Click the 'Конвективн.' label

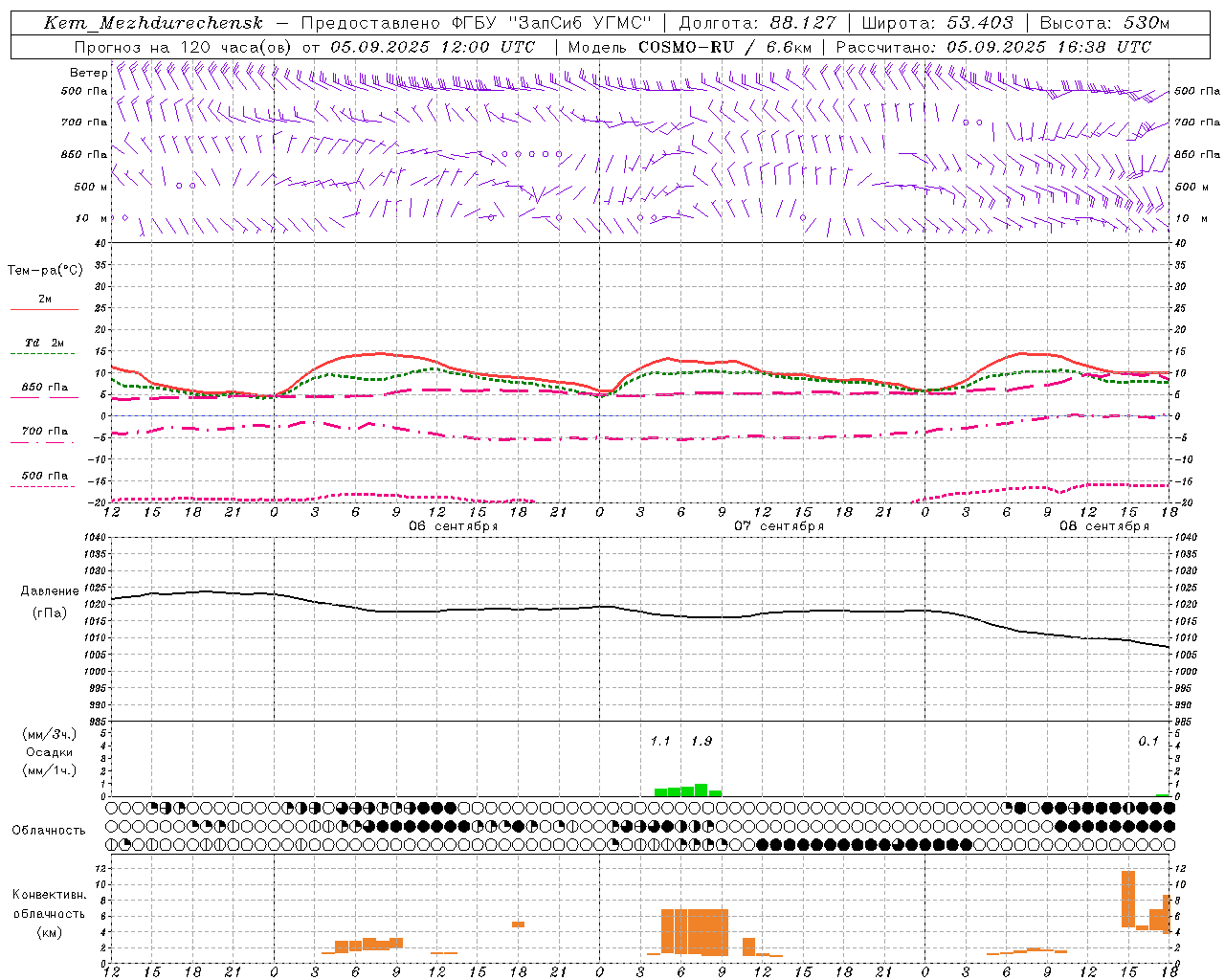(x=49, y=895)
